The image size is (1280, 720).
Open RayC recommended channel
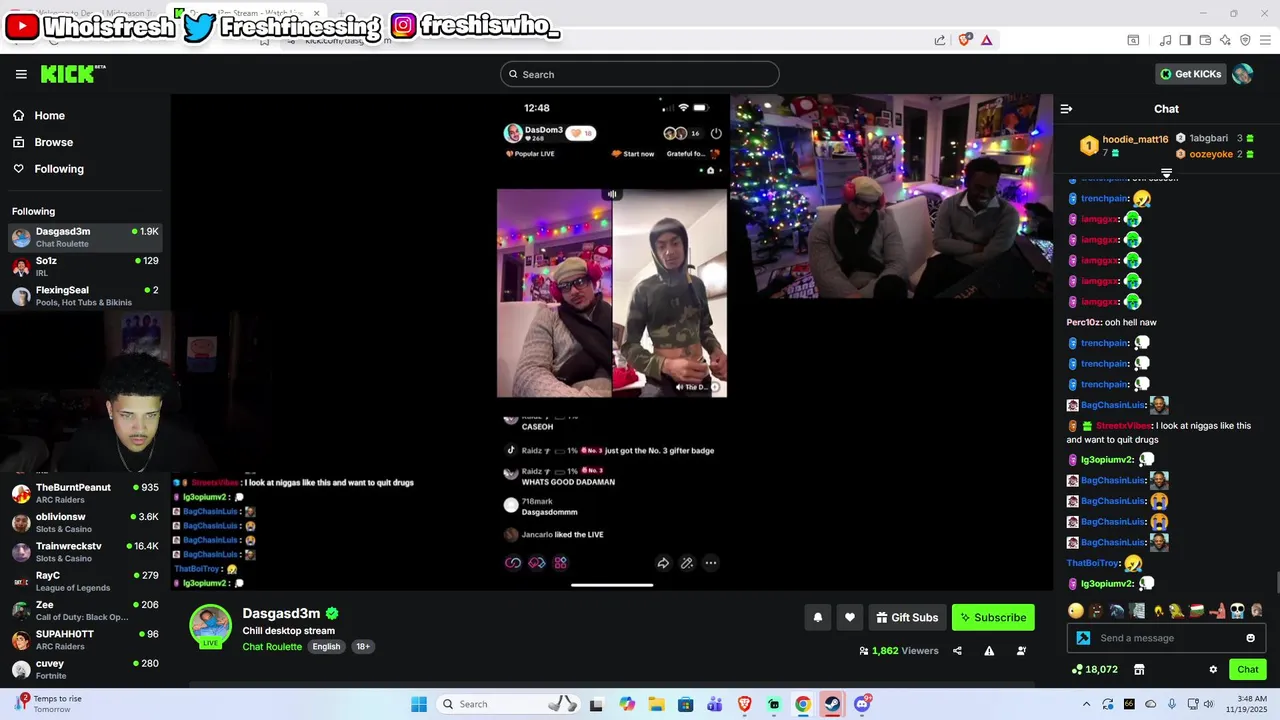point(85,581)
